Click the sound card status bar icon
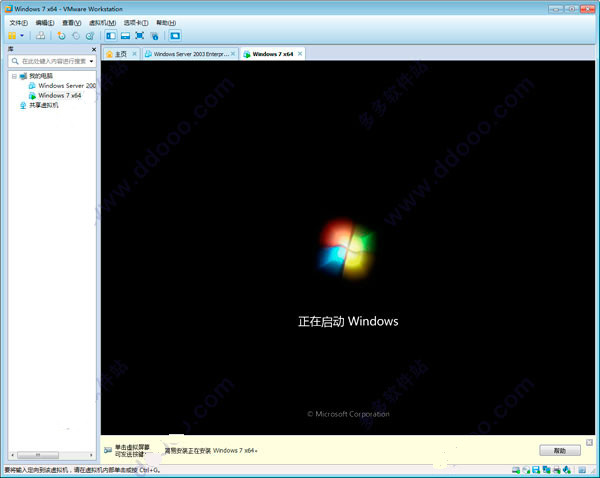Viewport: 600px width, 478px height. (567, 470)
